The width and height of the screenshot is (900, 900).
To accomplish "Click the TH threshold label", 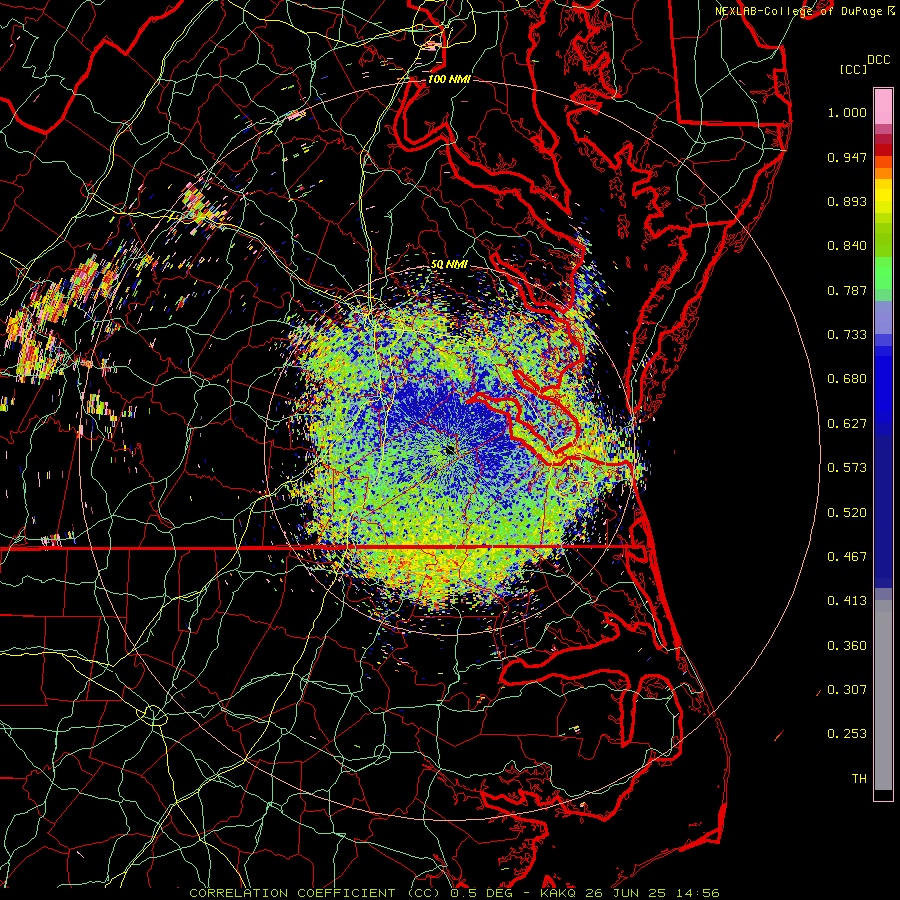I will (x=859, y=779).
